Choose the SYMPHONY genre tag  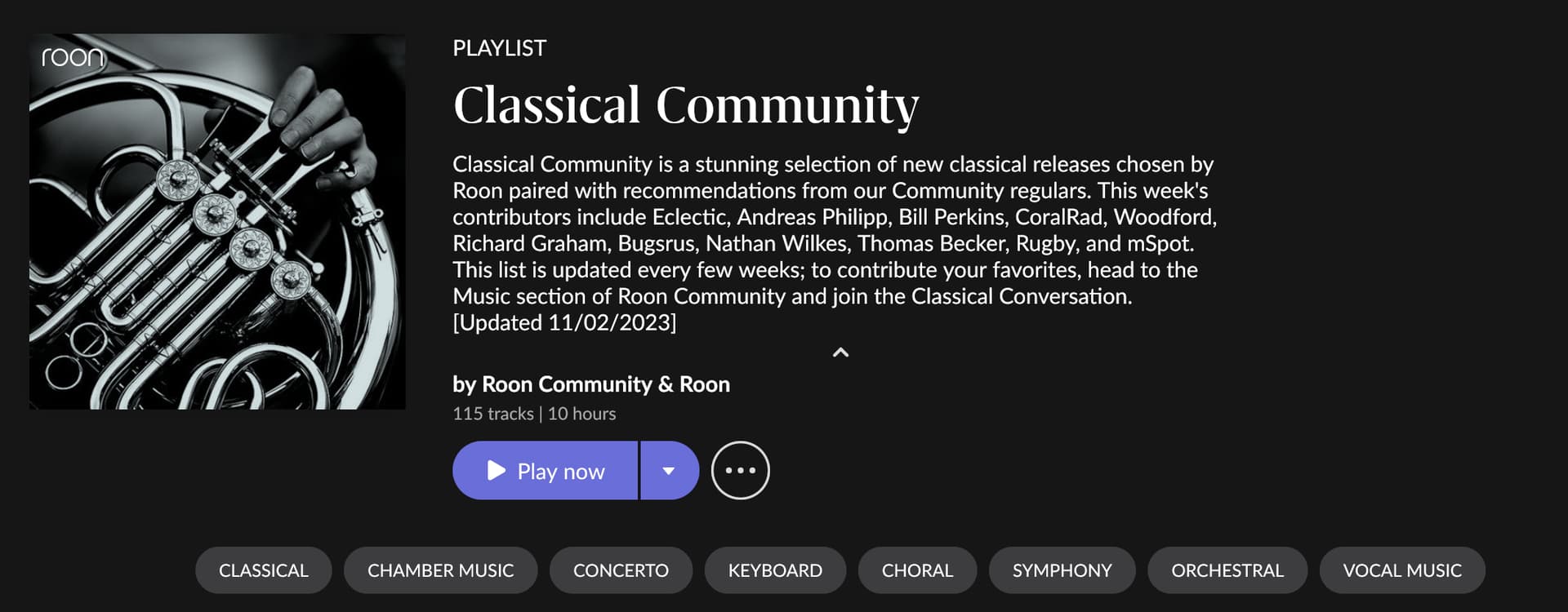(x=1062, y=570)
